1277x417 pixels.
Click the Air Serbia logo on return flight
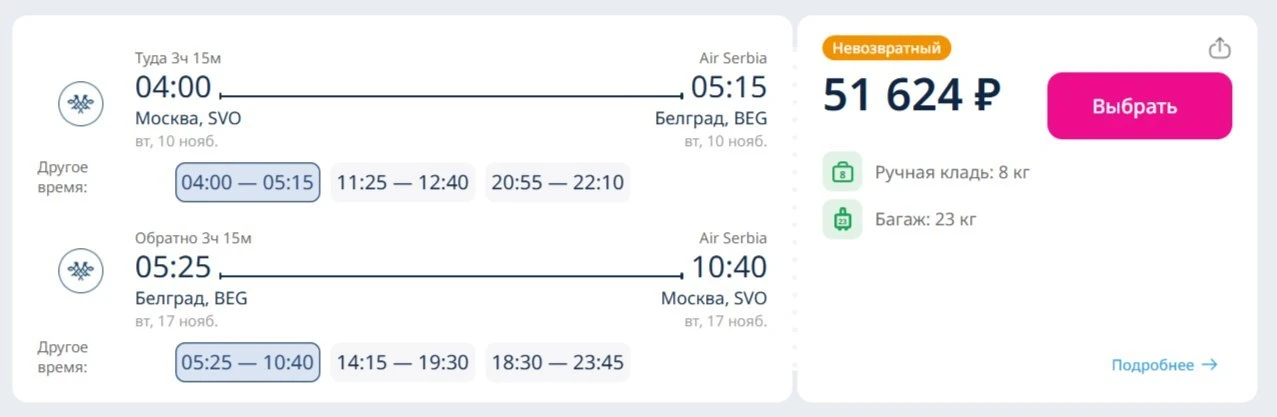[x=81, y=270]
